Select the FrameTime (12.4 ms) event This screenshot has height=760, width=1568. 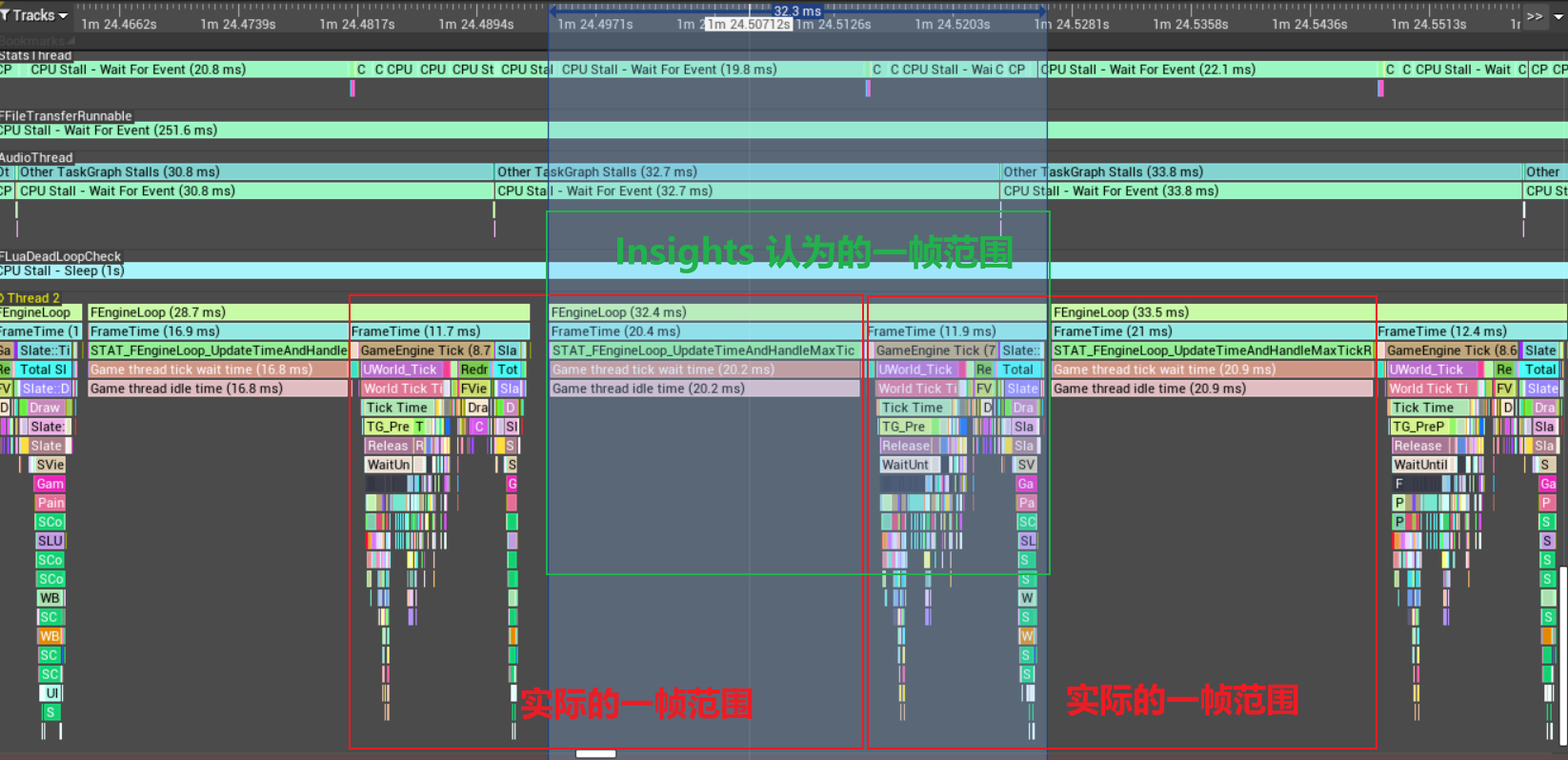[1472, 331]
